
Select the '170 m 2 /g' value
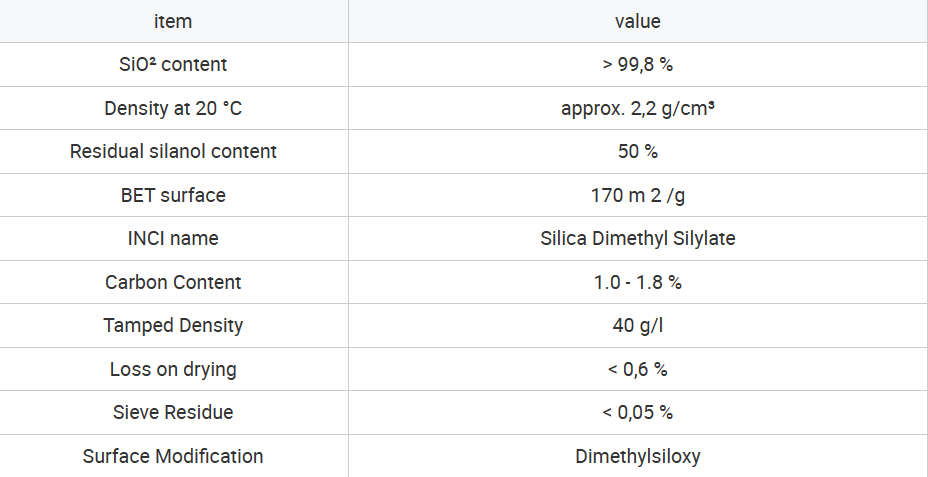click(637, 195)
